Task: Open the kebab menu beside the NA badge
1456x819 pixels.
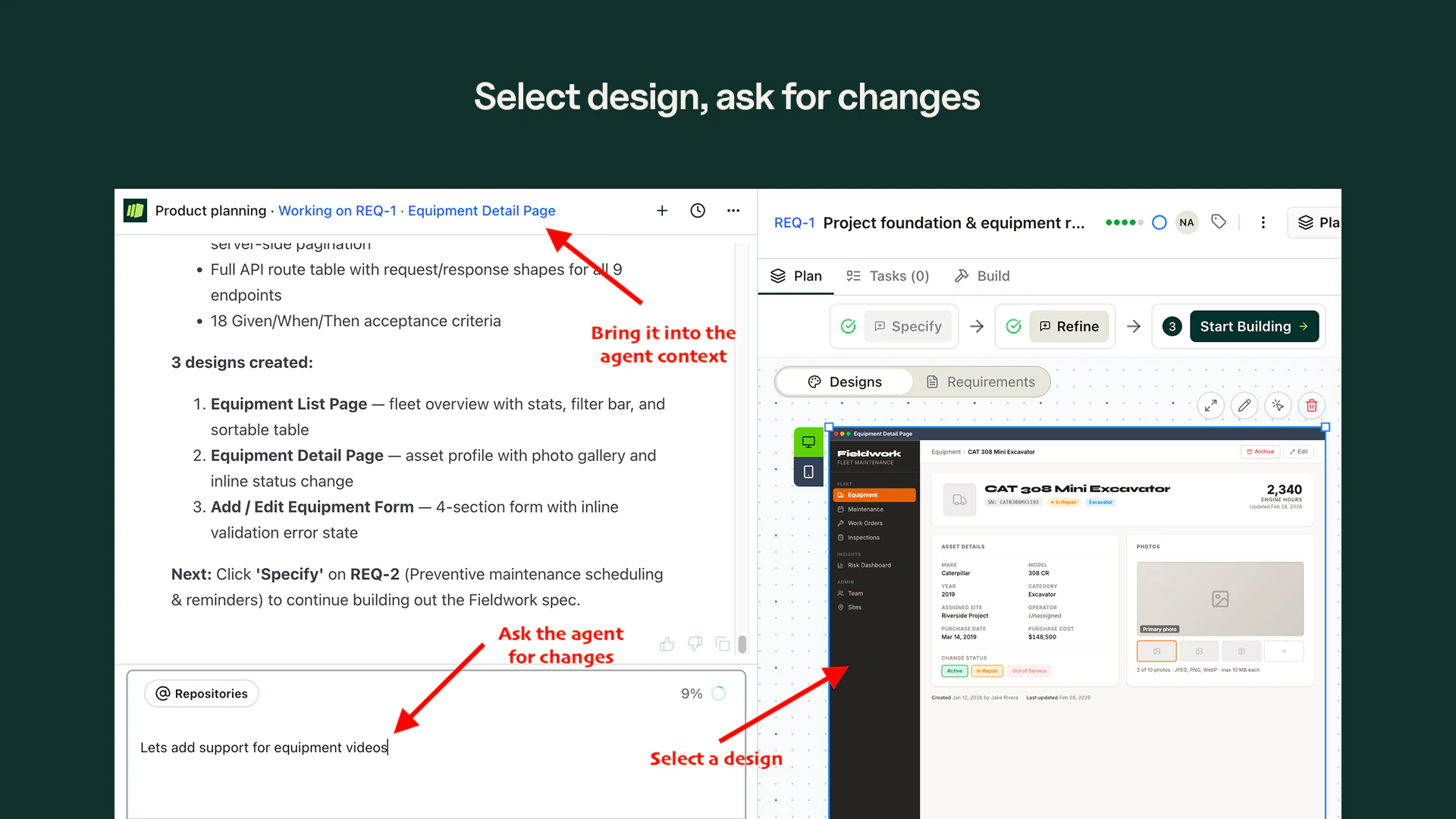Action: coord(1263,222)
